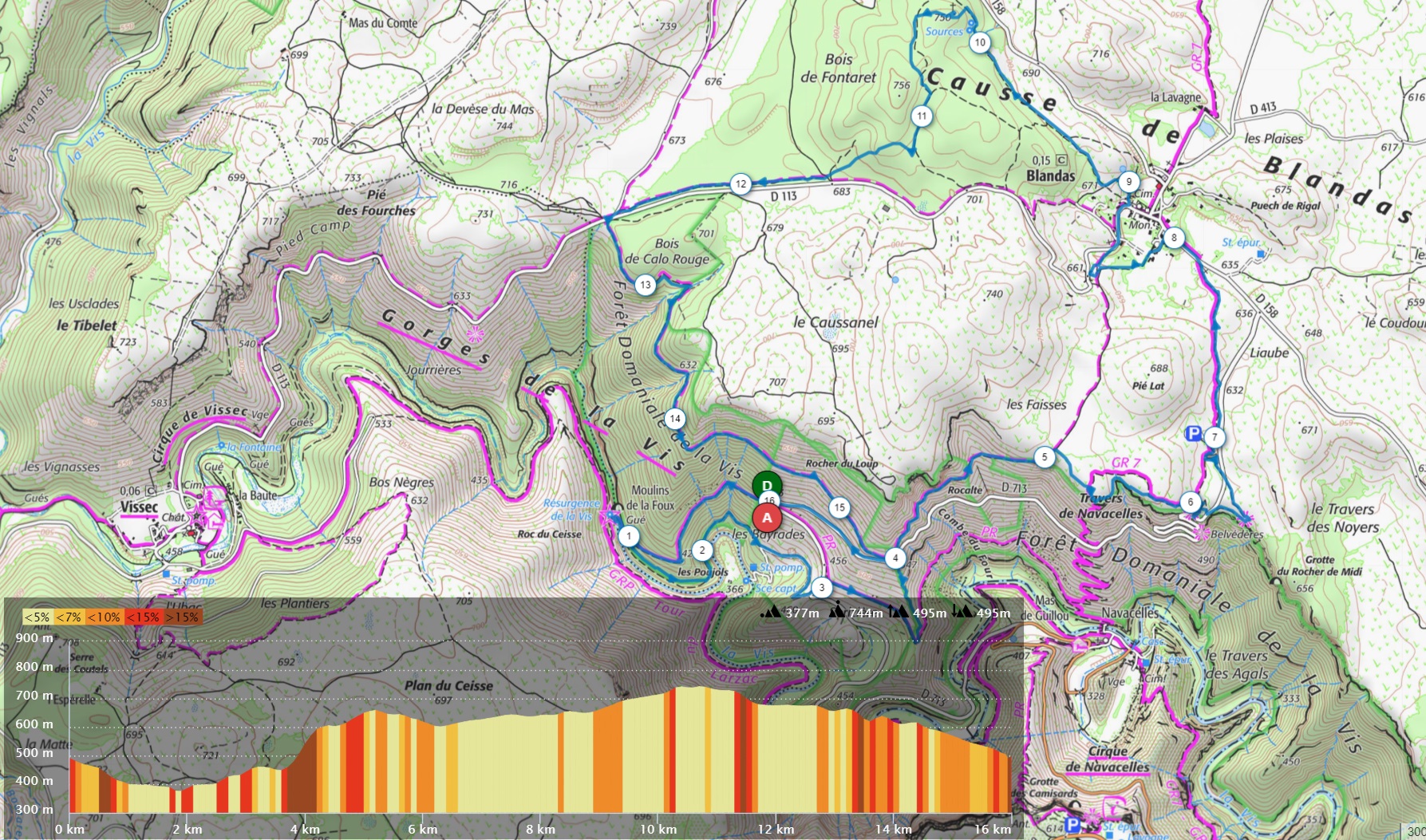Click the red A arrival marker

(767, 517)
